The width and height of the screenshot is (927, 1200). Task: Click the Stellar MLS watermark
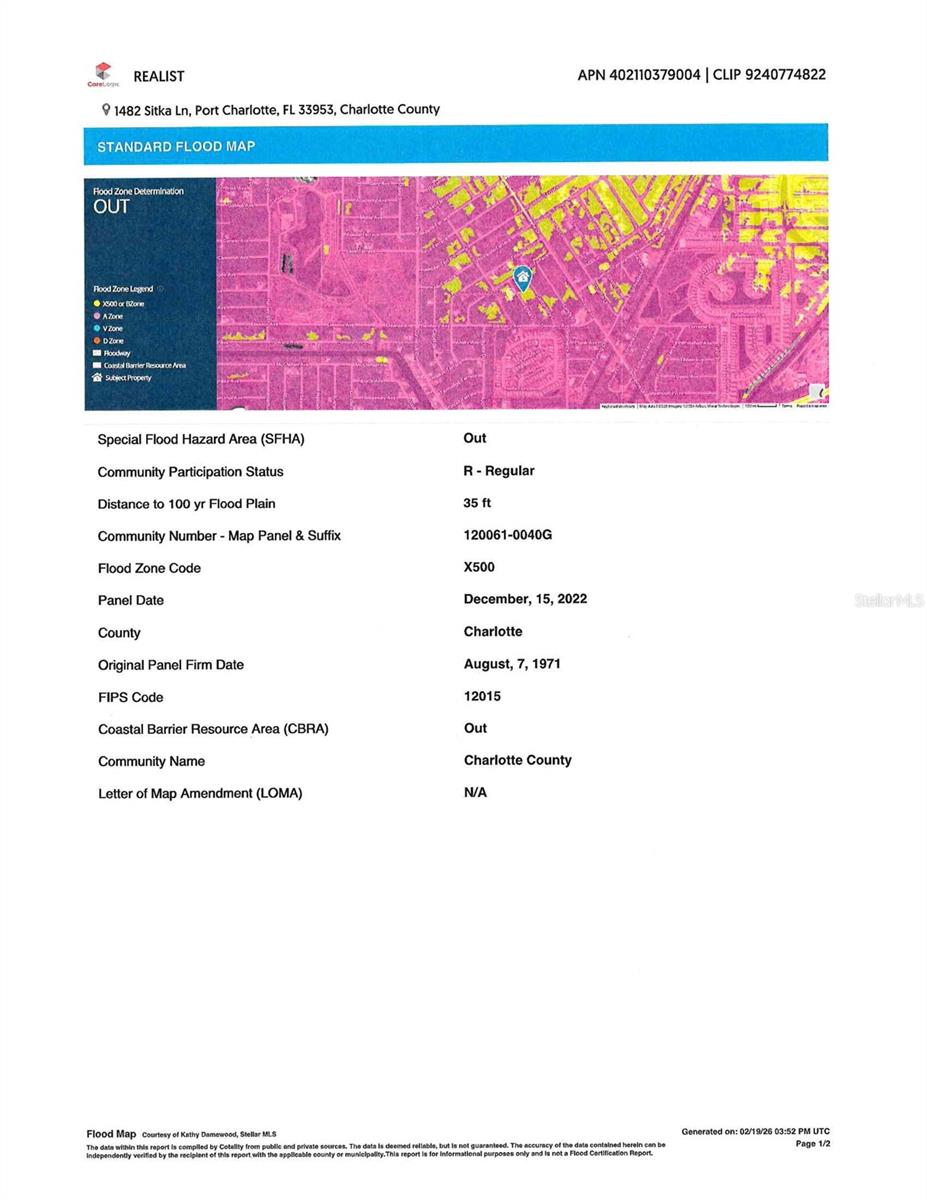click(x=889, y=601)
